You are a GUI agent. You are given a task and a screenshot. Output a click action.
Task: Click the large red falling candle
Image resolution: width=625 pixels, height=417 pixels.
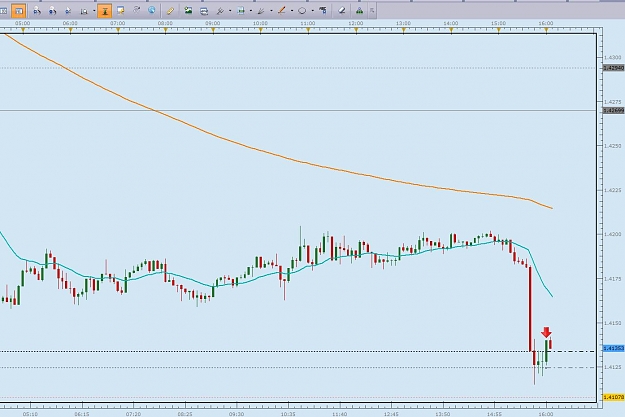[x=530, y=309]
